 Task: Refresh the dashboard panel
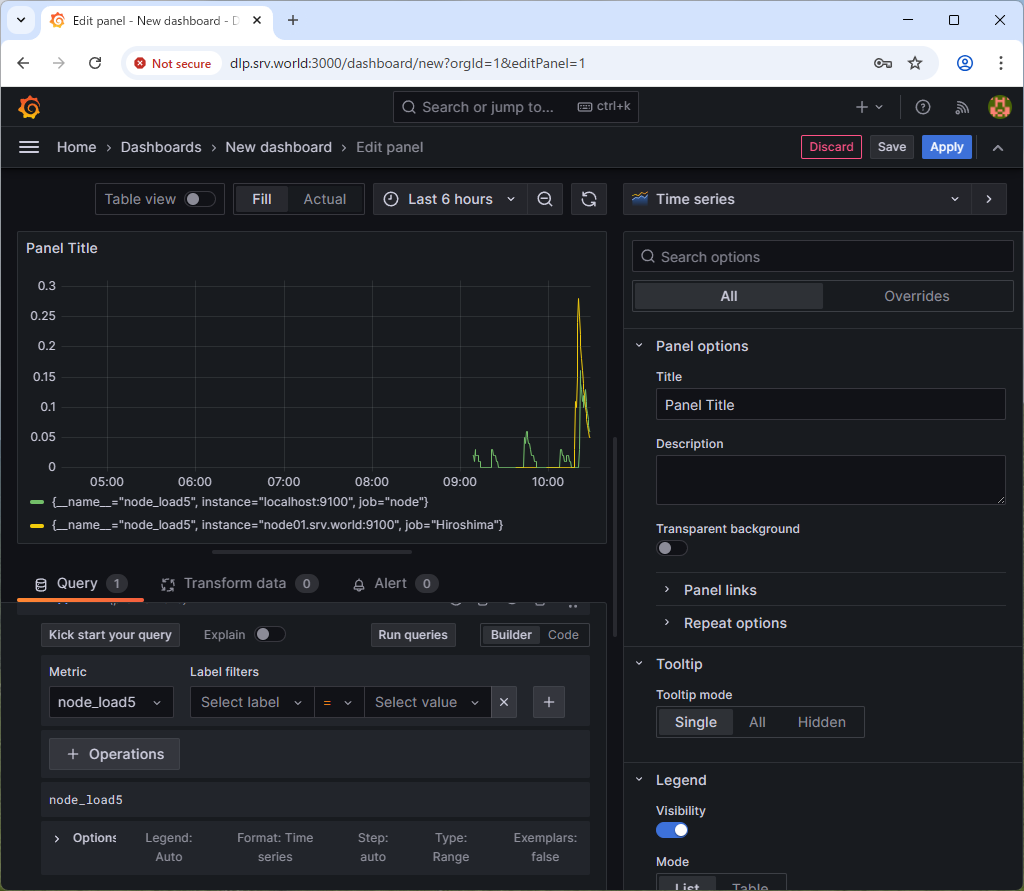click(588, 199)
